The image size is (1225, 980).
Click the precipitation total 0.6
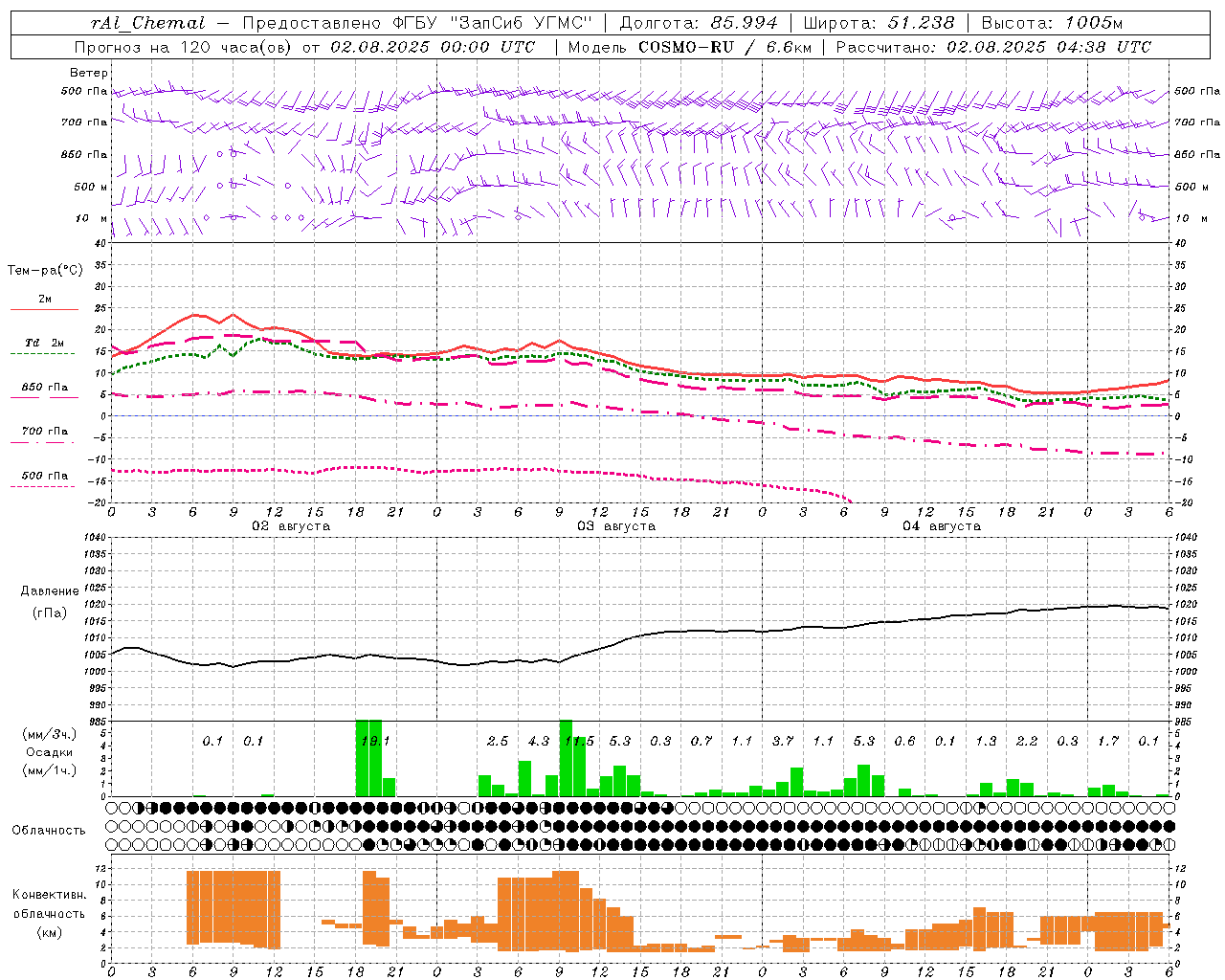(x=904, y=742)
